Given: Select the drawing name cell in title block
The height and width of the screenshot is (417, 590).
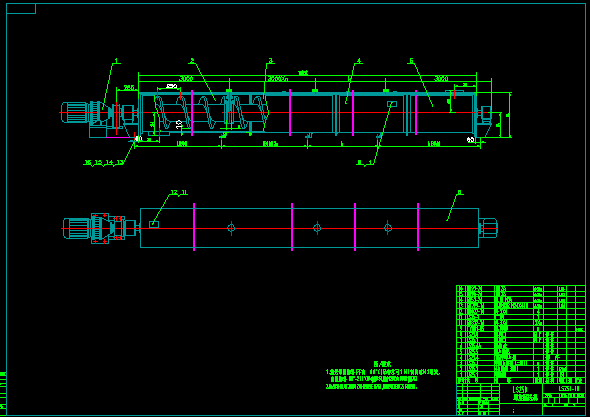Looking at the screenshot, I should click(521, 394).
